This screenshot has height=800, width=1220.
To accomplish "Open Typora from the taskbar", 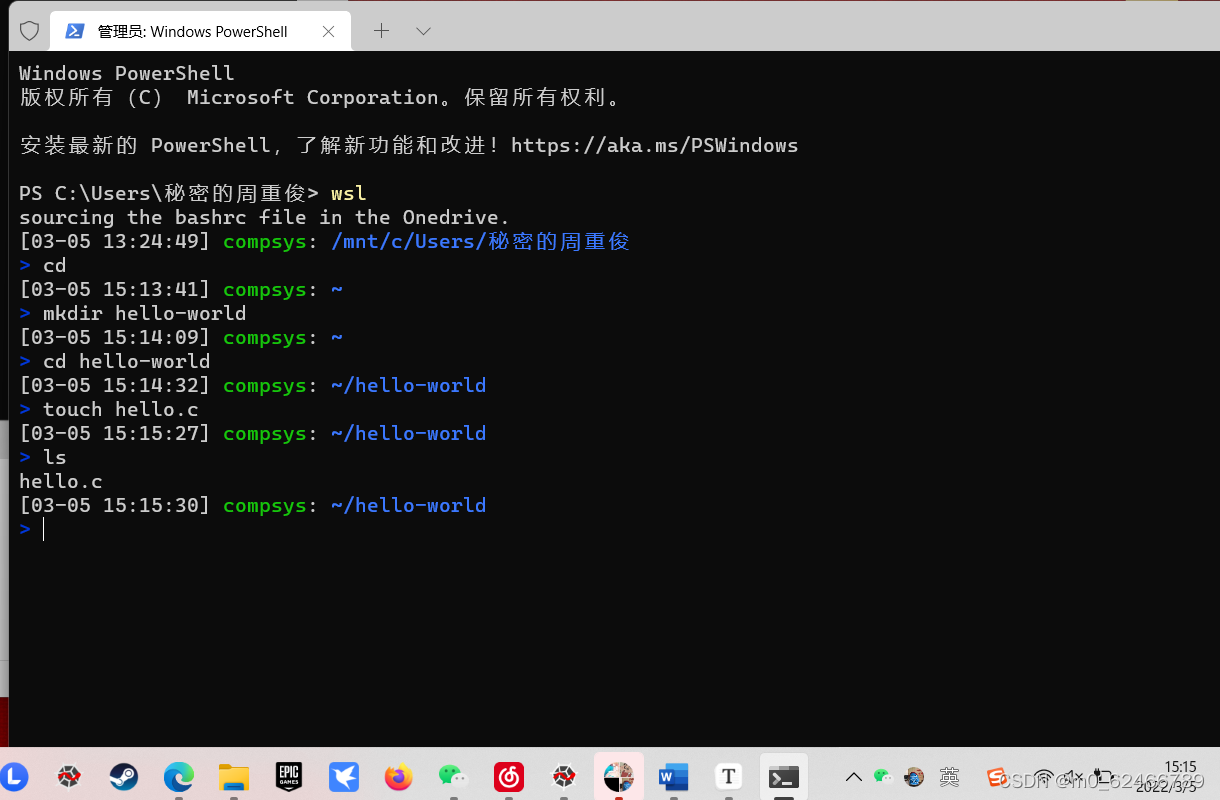I will [728, 776].
